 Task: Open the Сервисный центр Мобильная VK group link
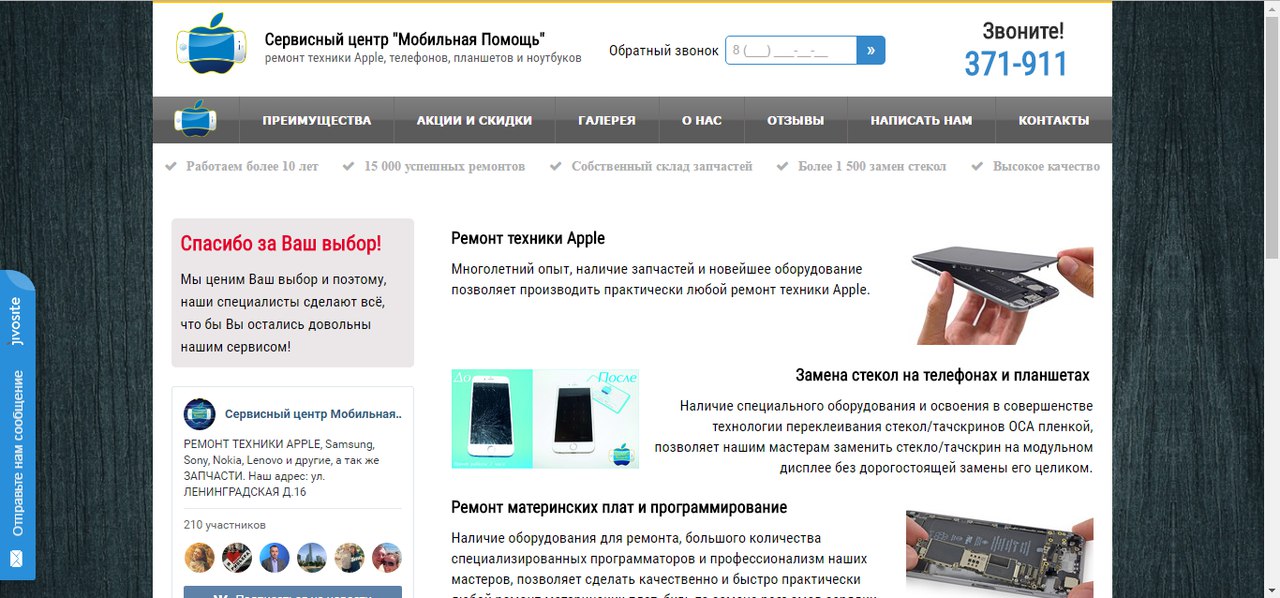tap(313, 414)
